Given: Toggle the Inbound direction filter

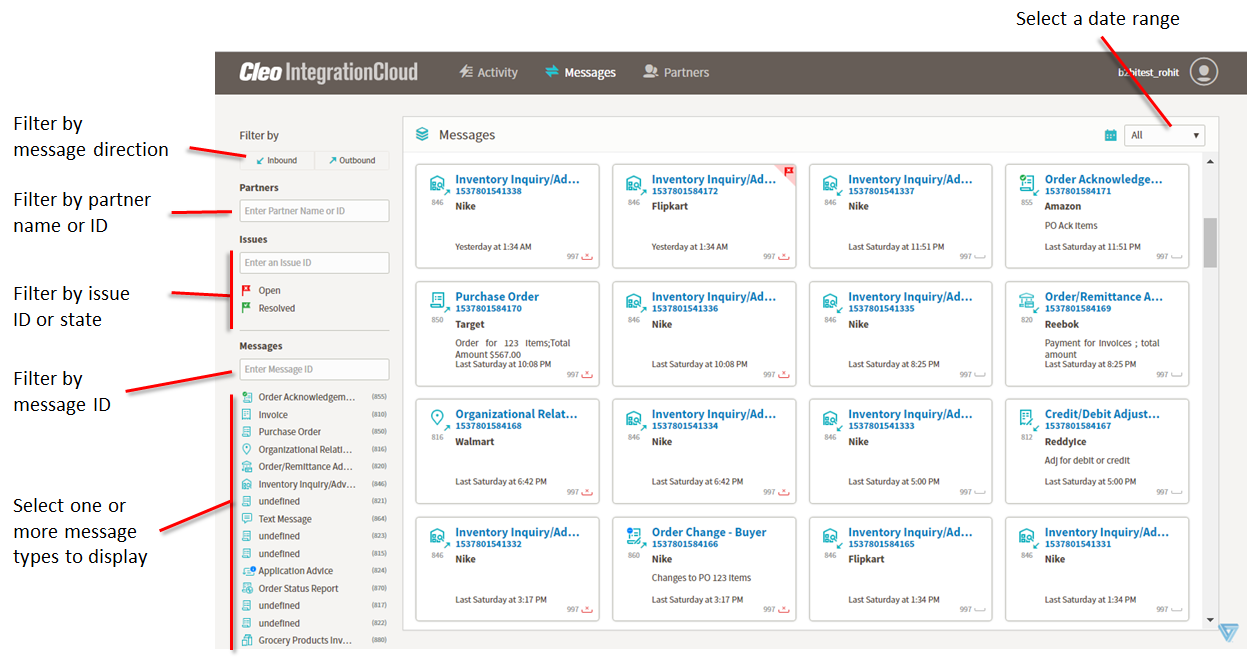Looking at the screenshot, I should (x=276, y=160).
